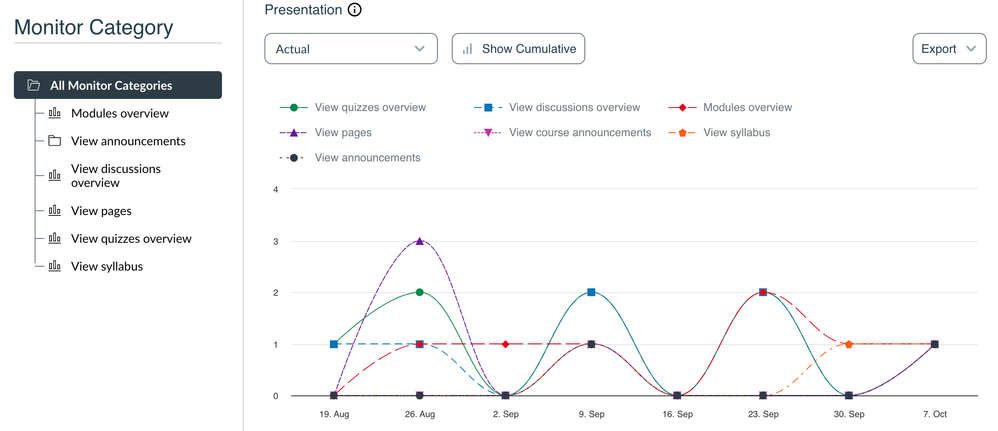Click the folder icon next to View announcements
The width and height of the screenshot is (998, 431).
pos(55,141)
